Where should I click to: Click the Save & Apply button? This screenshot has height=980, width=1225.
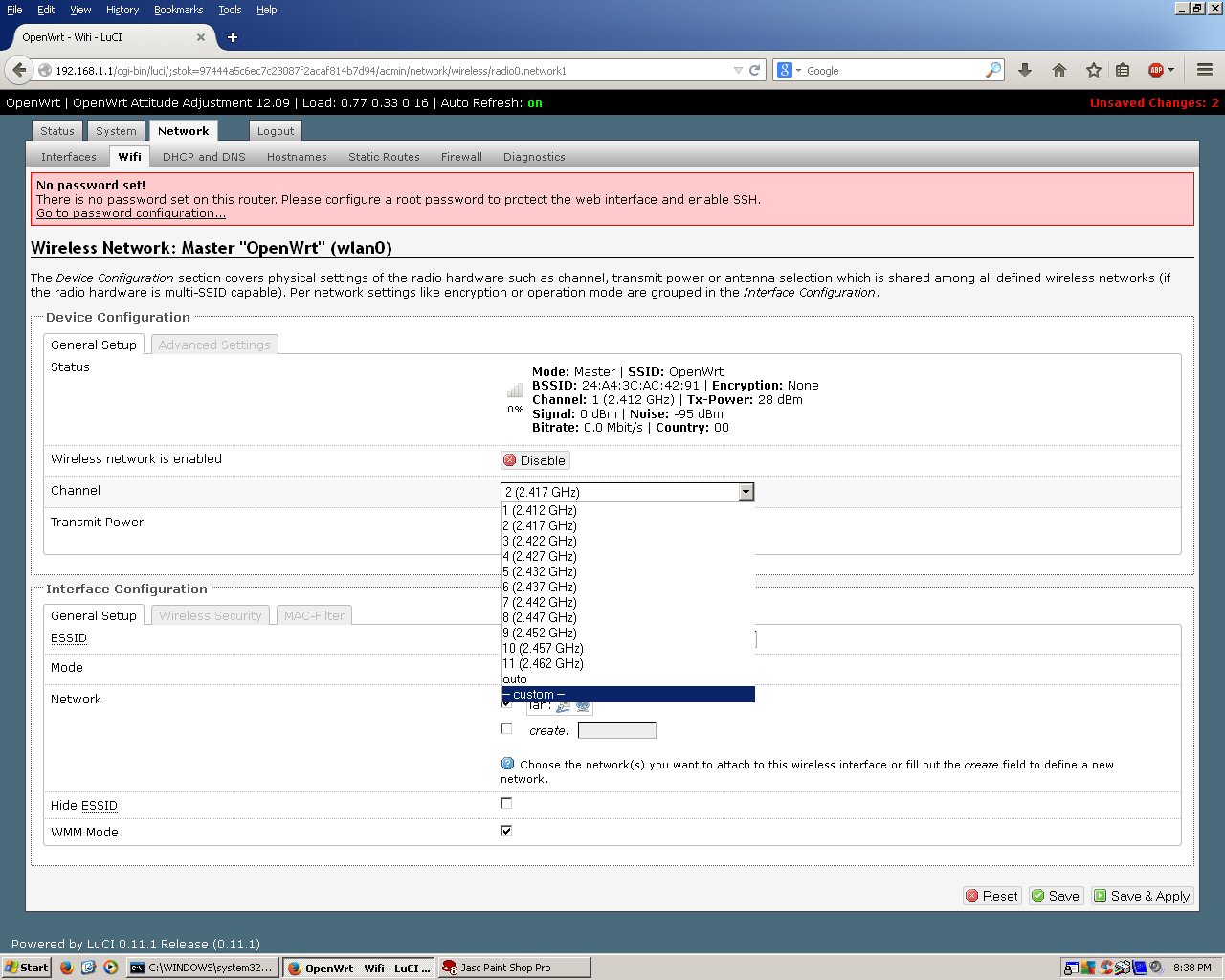point(1142,896)
